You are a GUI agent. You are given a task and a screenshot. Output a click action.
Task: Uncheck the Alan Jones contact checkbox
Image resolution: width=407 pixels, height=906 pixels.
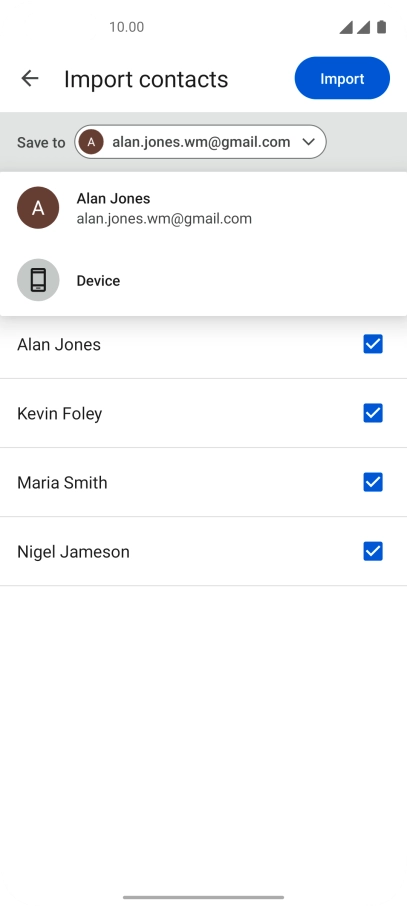pos(373,344)
